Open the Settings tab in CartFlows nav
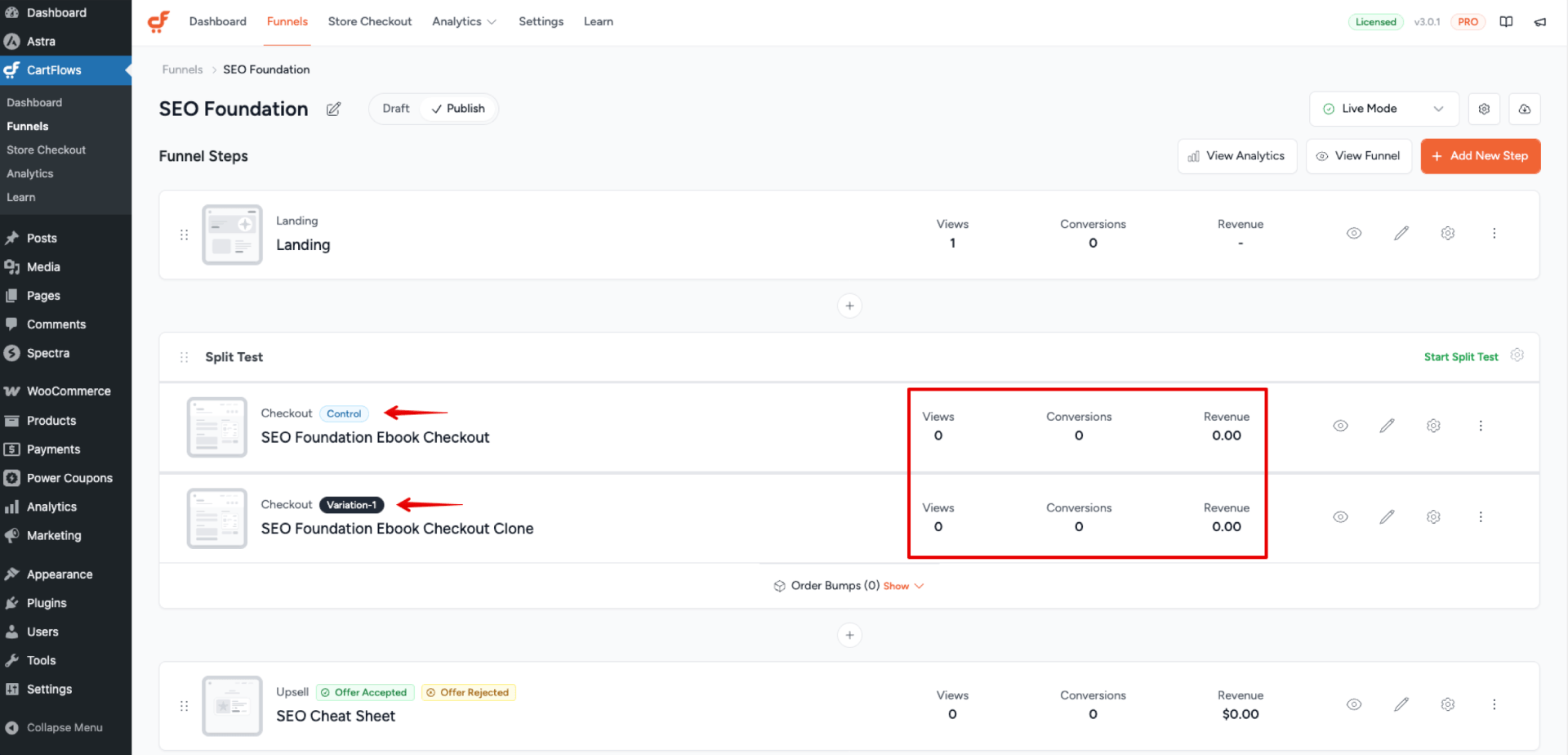The image size is (1568, 755). [541, 22]
